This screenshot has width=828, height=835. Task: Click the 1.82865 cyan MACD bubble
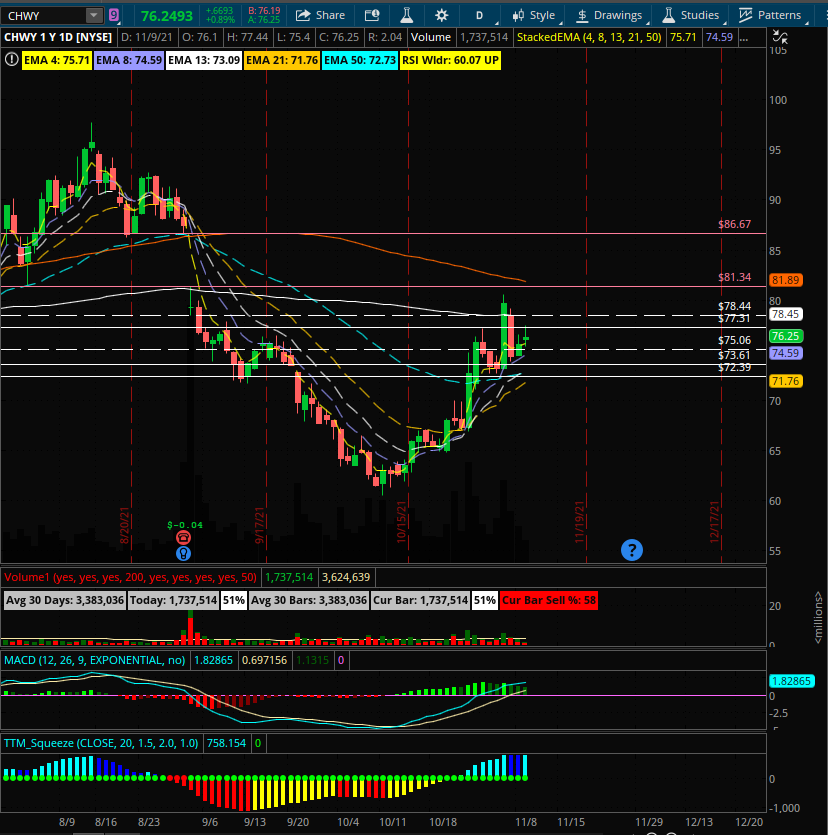click(791, 681)
